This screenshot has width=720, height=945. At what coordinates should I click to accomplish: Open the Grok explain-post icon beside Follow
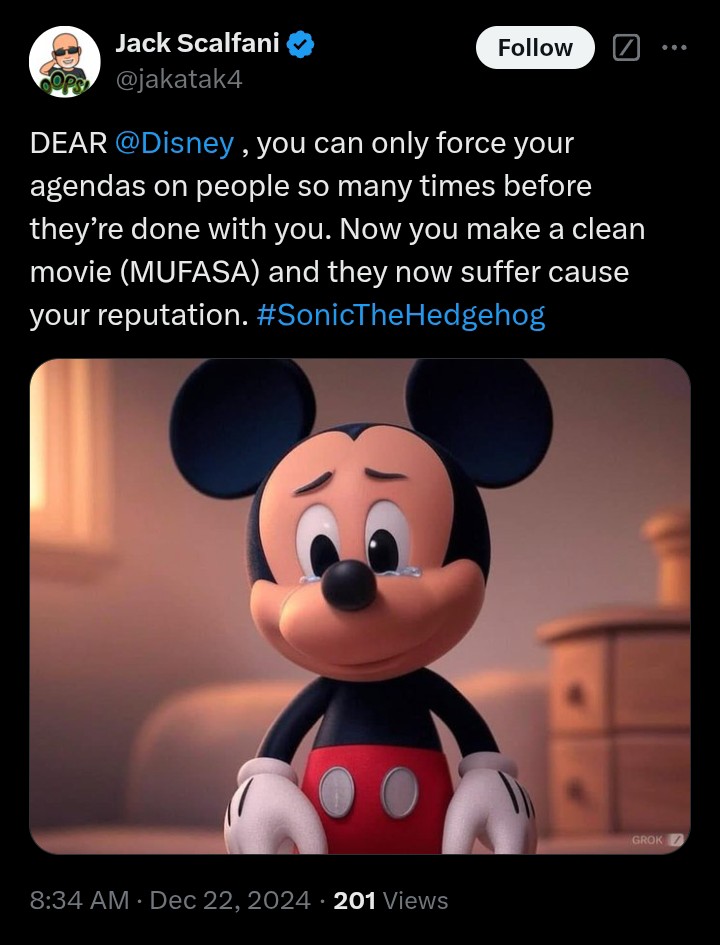(x=626, y=47)
